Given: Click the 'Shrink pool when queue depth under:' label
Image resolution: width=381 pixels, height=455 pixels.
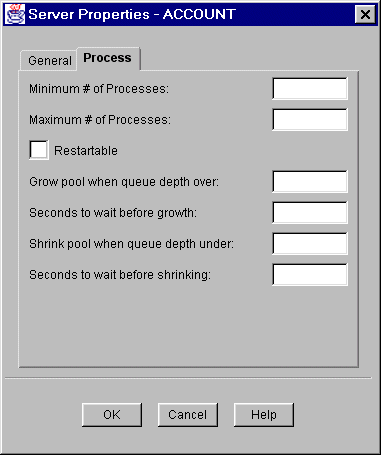Looking at the screenshot, I should (132, 244).
